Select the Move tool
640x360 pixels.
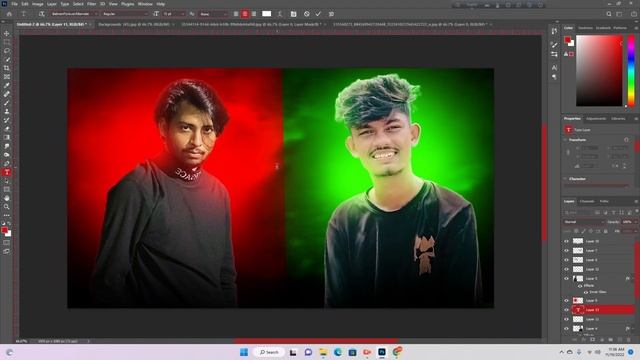7,33
